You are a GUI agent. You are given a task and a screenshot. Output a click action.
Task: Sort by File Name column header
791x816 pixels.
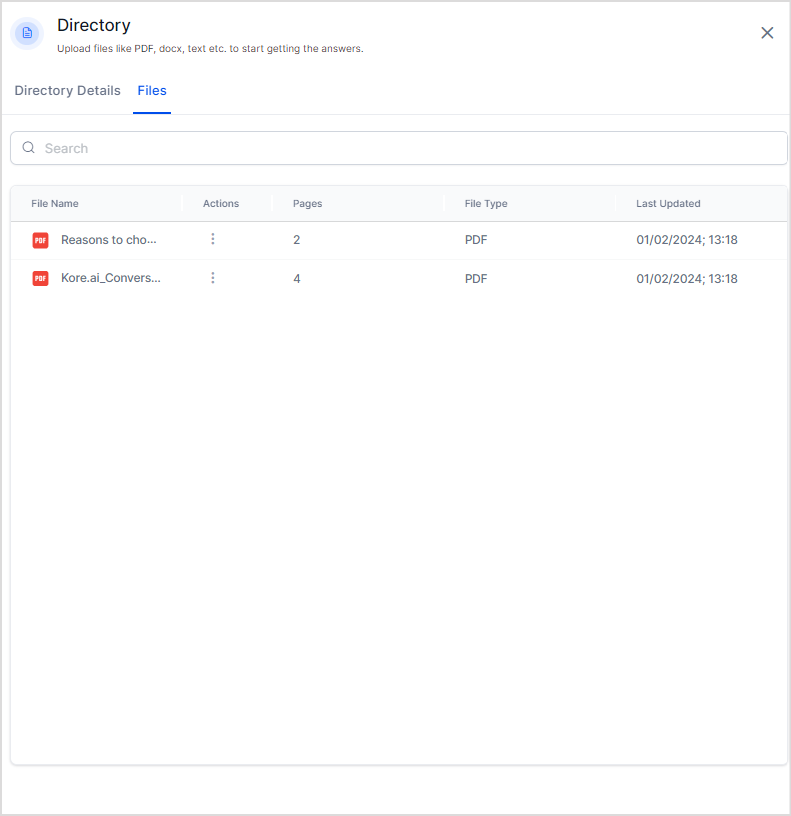tap(55, 204)
